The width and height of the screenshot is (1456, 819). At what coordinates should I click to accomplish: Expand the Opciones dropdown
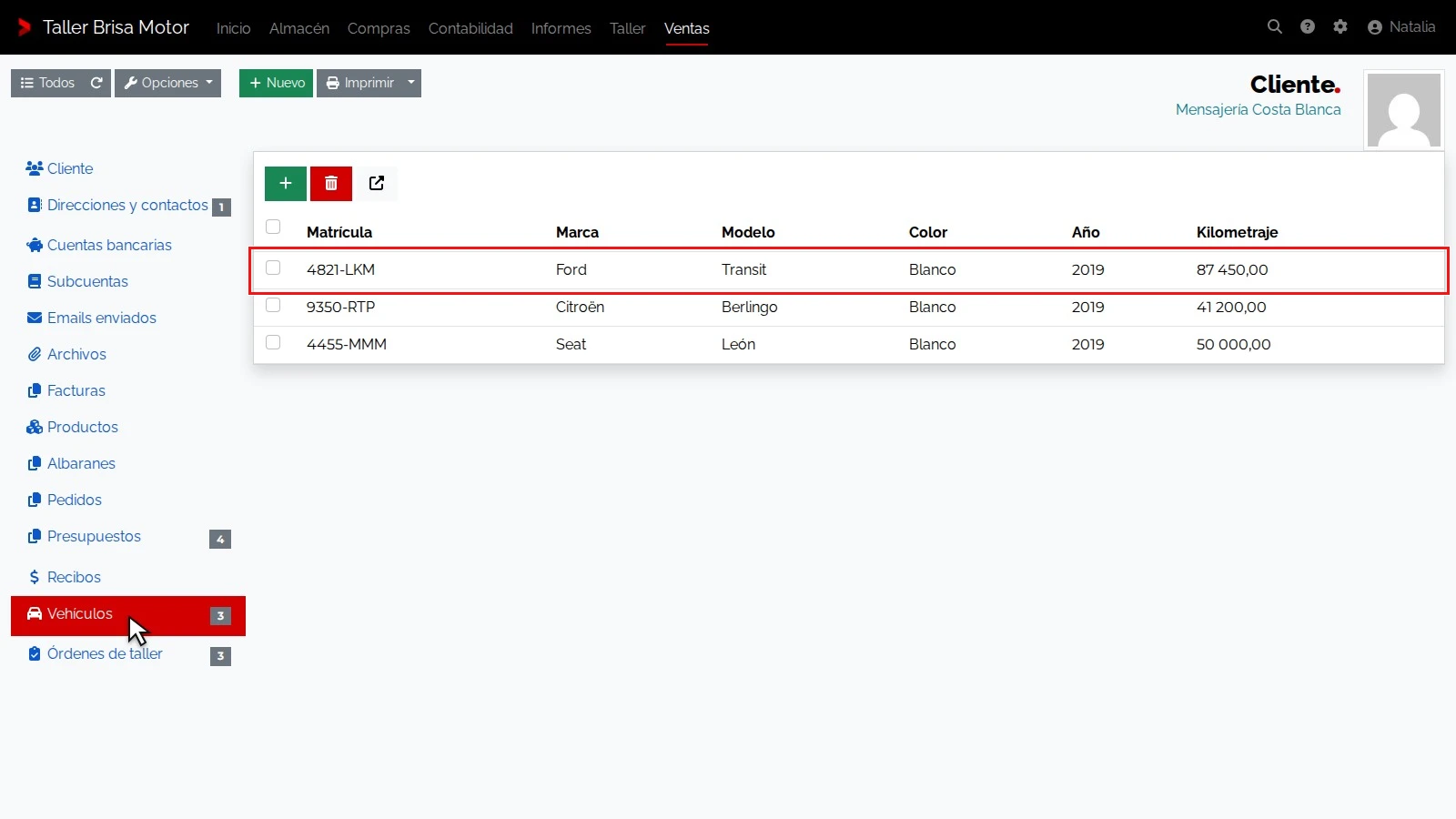click(167, 83)
